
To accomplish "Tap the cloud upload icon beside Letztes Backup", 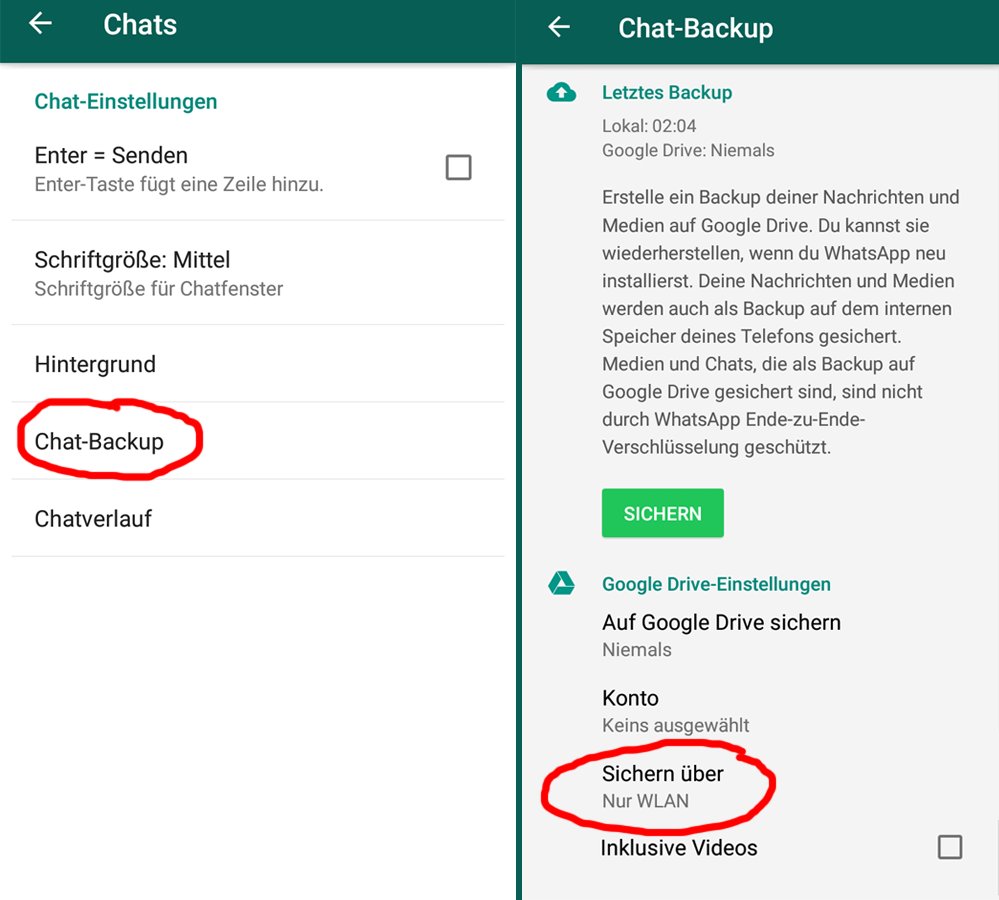I will point(561,93).
